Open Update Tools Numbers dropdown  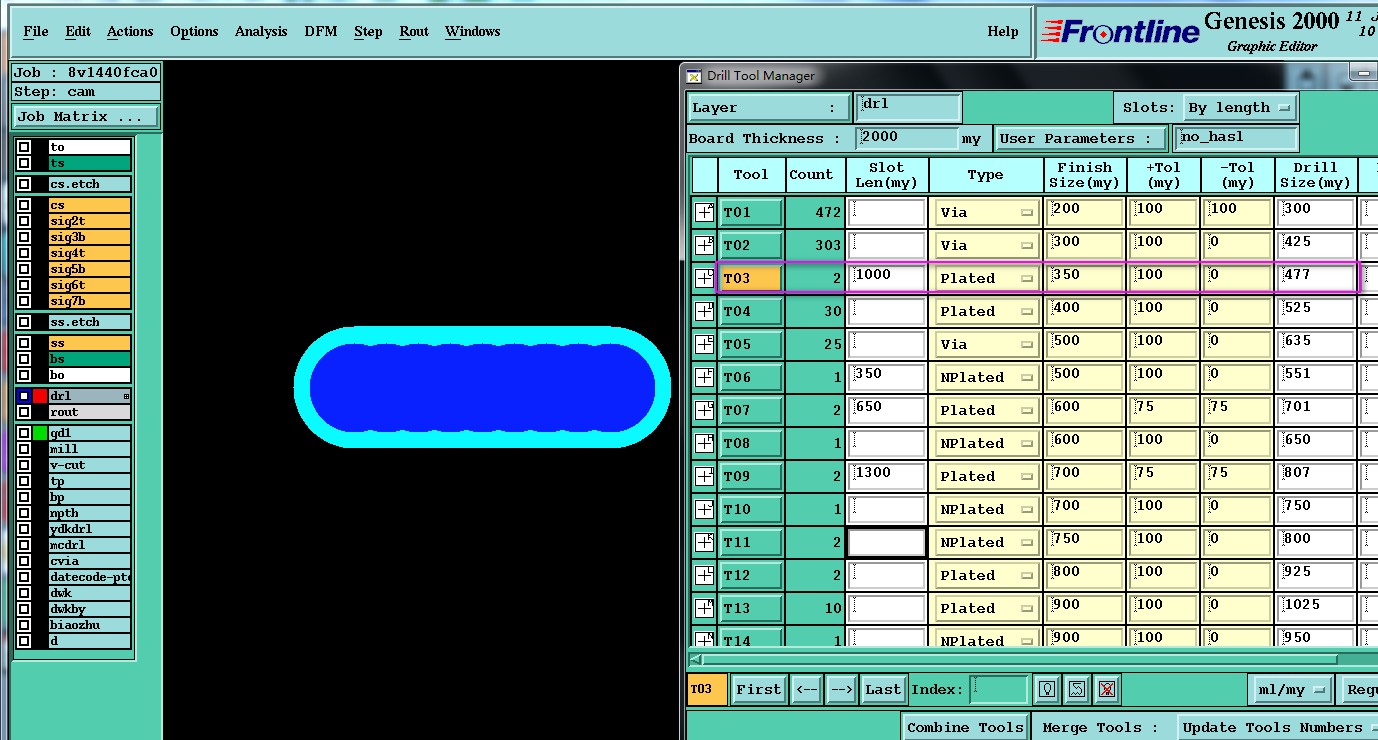[1276, 727]
